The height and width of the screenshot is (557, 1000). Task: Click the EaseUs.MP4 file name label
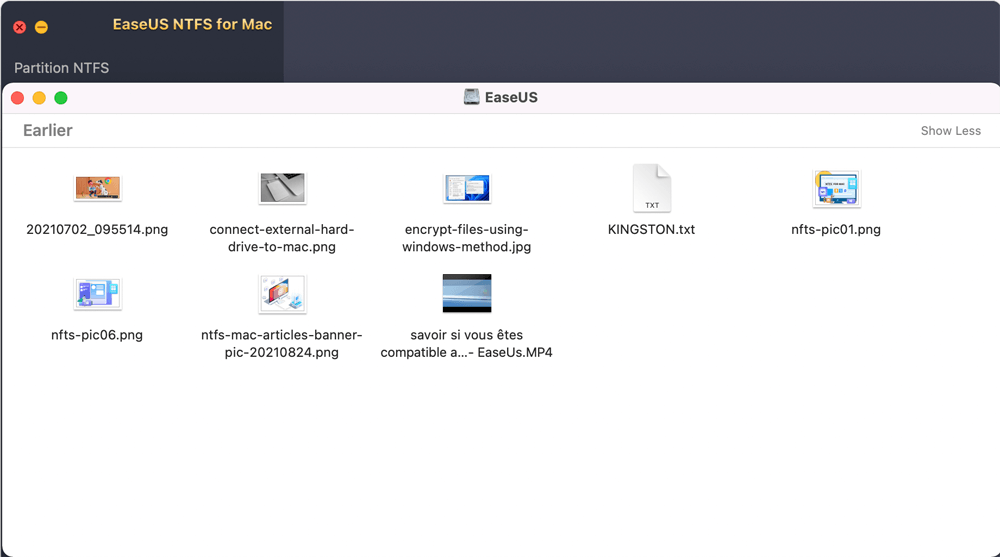pyautogui.click(x=467, y=343)
